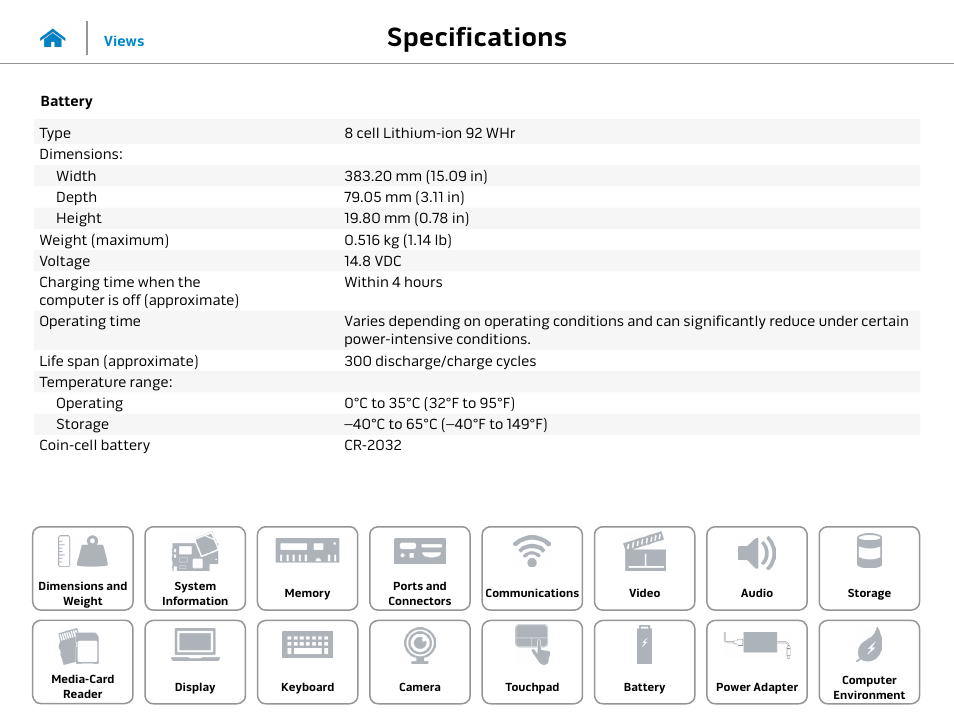Select the 'Dimensions:' row label

tap(81, 154)
